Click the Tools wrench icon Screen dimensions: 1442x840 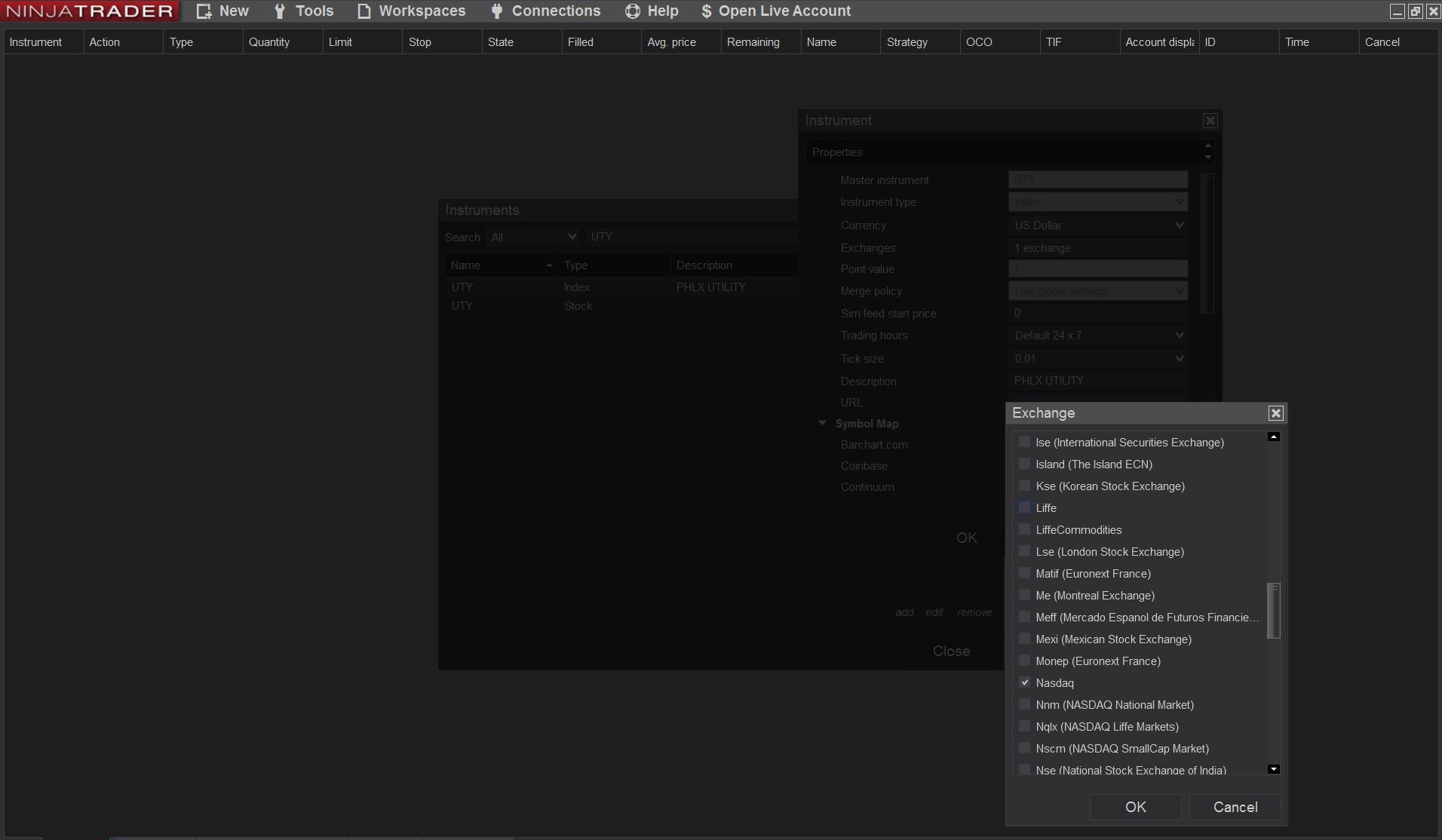point(280,11)
